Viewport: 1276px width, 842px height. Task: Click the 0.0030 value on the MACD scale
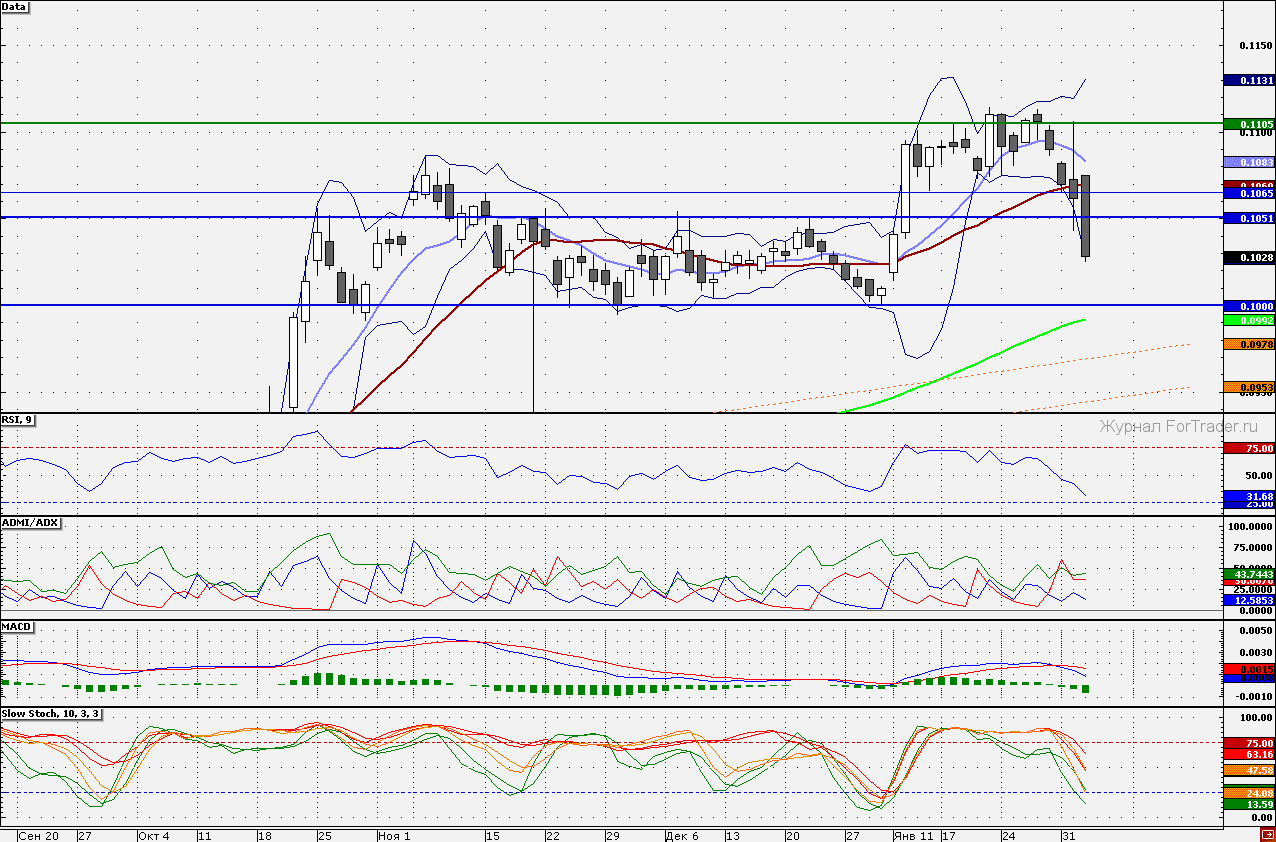click(x=1255, y=653)
